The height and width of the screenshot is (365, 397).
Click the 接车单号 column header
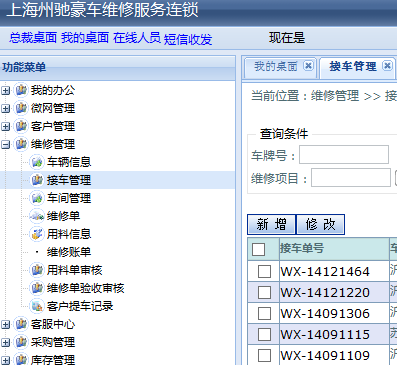coord(334,249)
